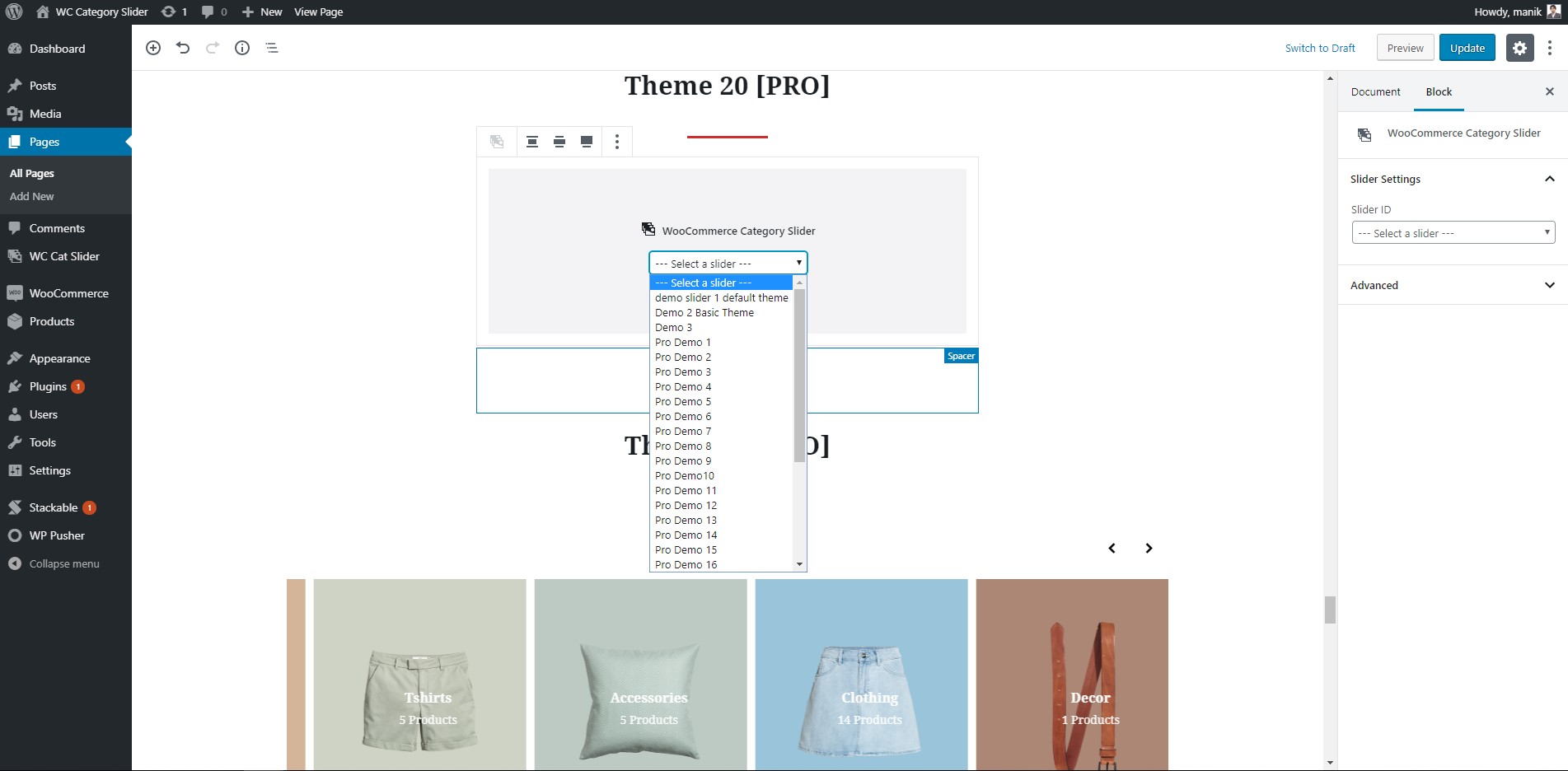Choose Demo 2 Basic Theme option
The height and width of the screenshot is (771, 1568).
(721, 312)
